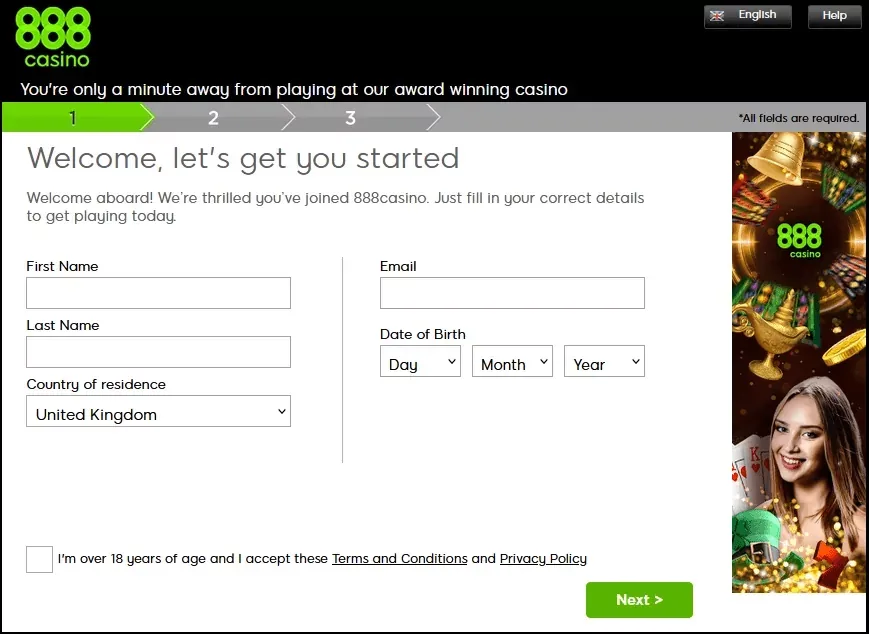Screen dimensions: 869x634
Task: Expand the Country of residence dropdown
Action: tap(159, 411)
